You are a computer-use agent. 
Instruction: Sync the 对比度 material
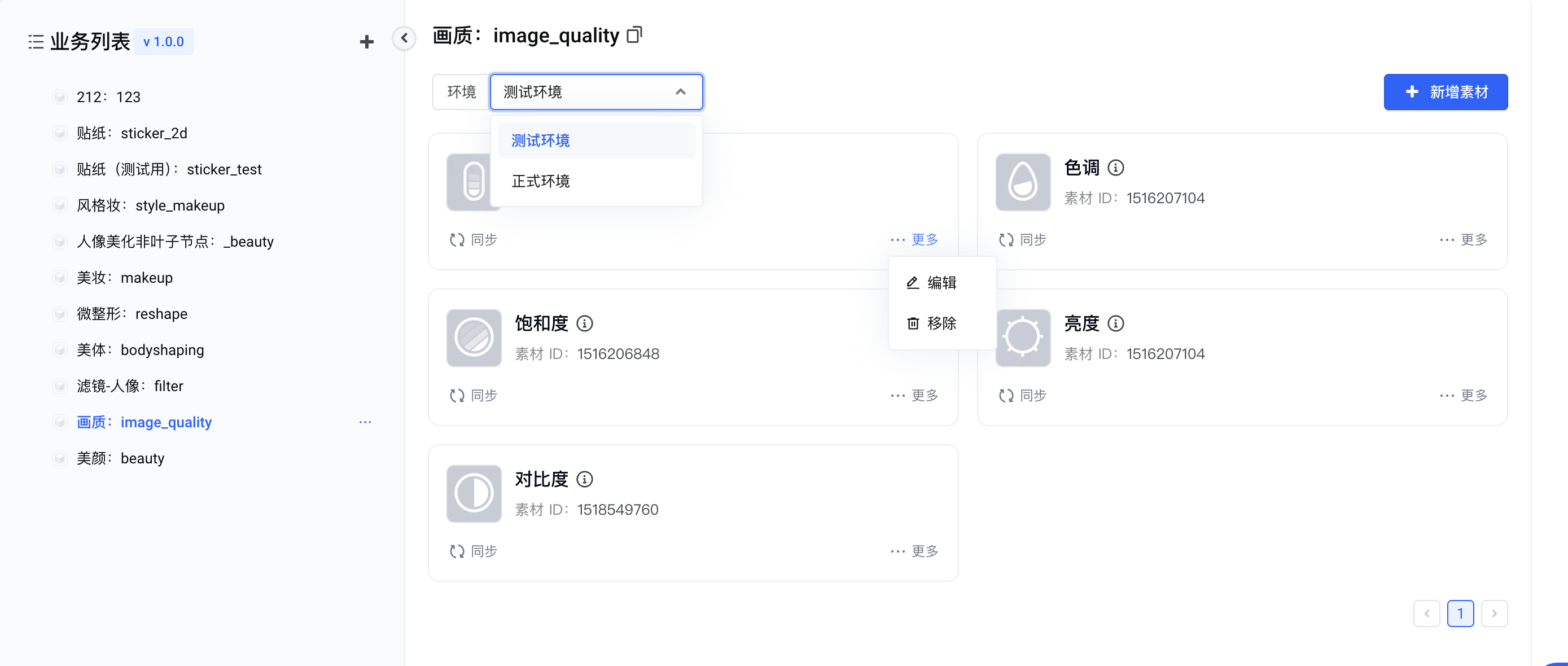click(x=474, y=551)
